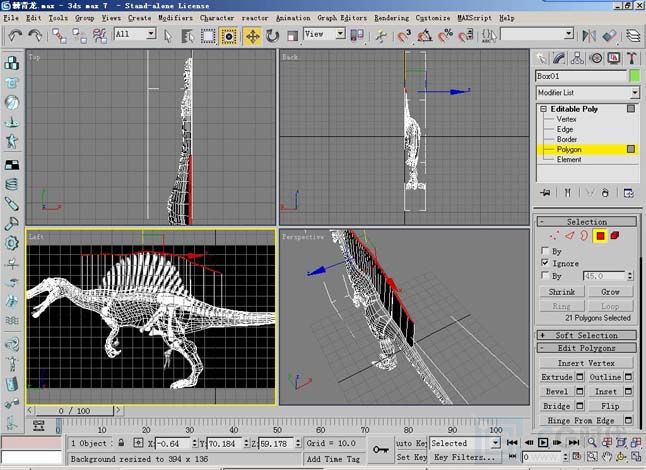Toggle the Percent Snap button
The width and height of the screenshot is (646, 470).
pos(445,36)
